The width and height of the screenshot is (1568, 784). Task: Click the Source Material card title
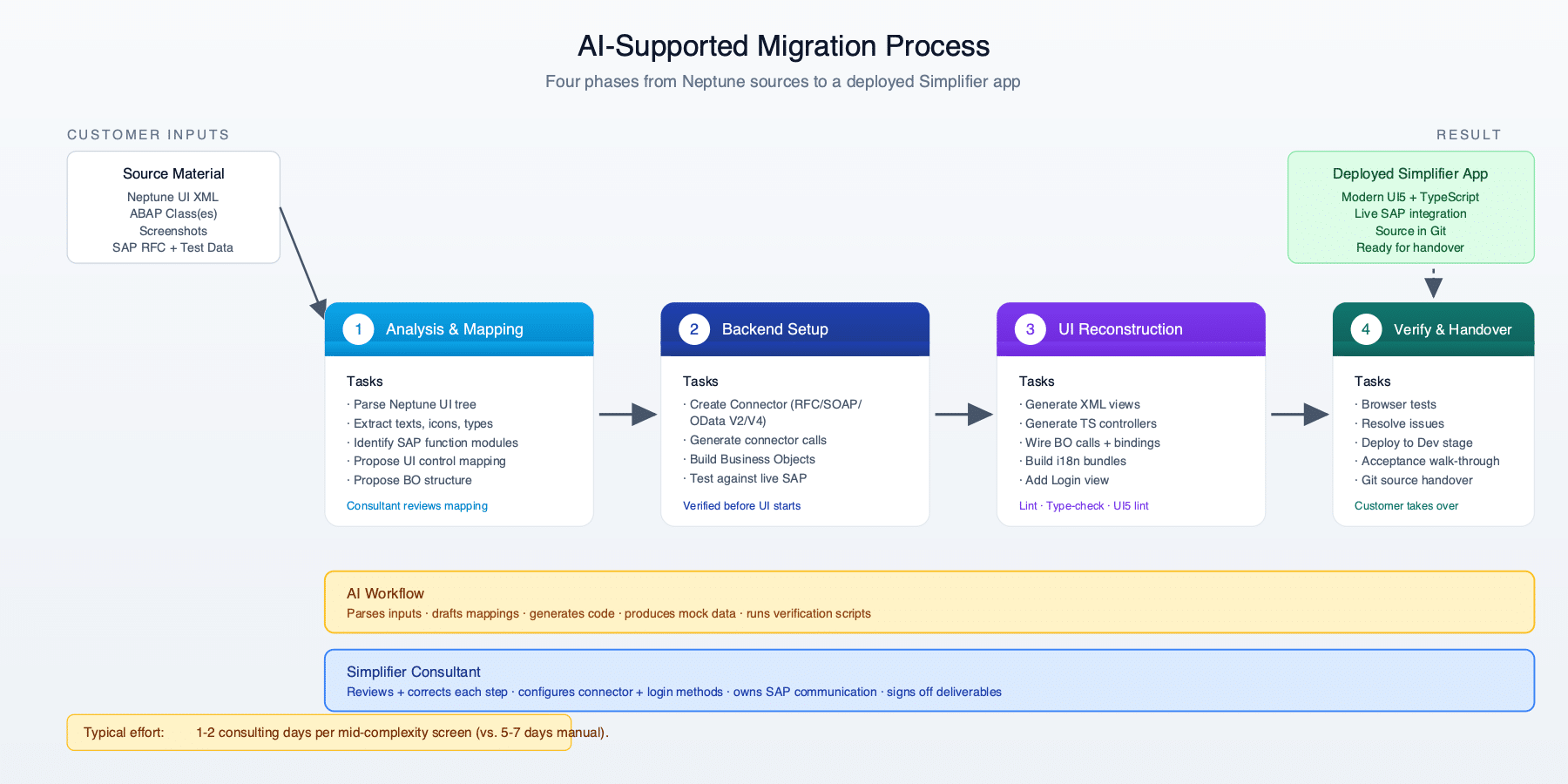173,173
